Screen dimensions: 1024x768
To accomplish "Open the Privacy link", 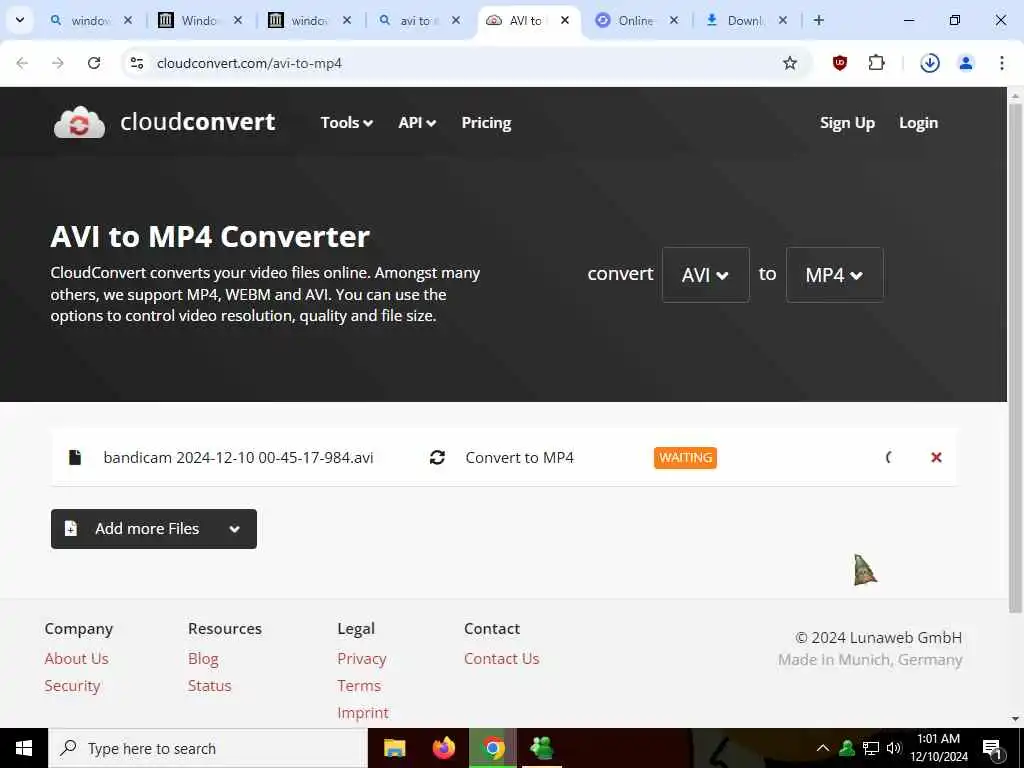I will tap(362, 658).
